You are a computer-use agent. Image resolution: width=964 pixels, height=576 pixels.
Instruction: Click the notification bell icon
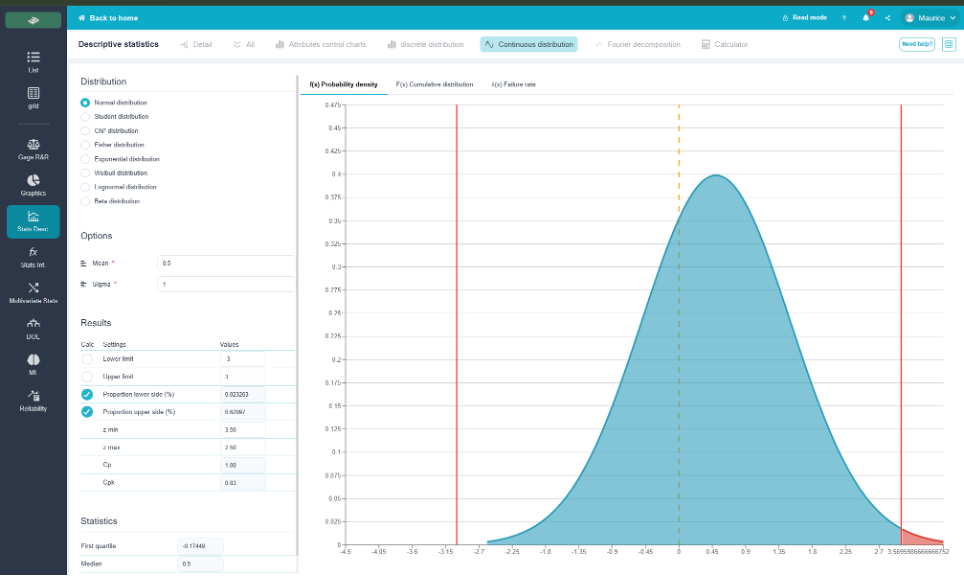866,18
